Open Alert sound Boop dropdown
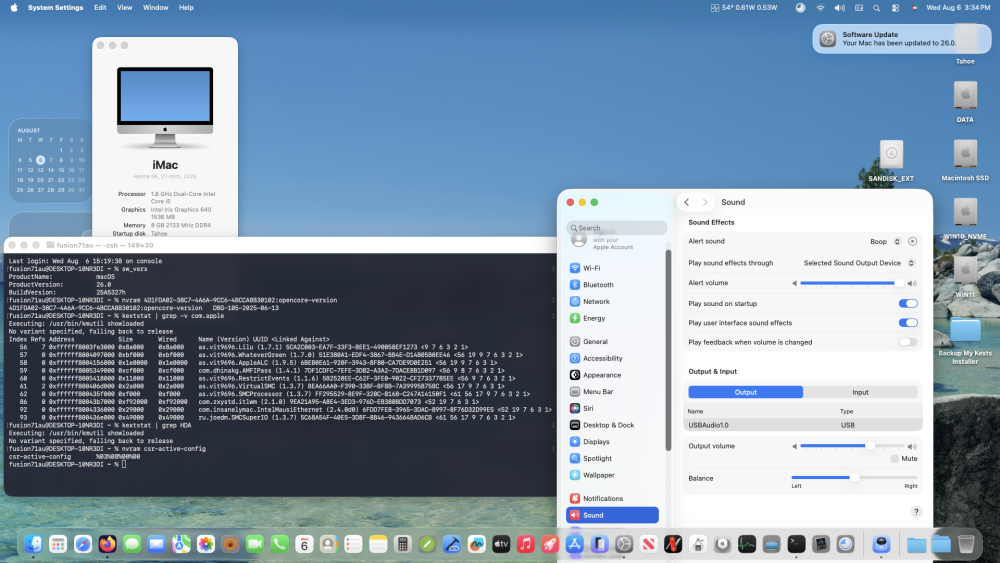This screenshot has height=563, width=1000. [885, 242]
